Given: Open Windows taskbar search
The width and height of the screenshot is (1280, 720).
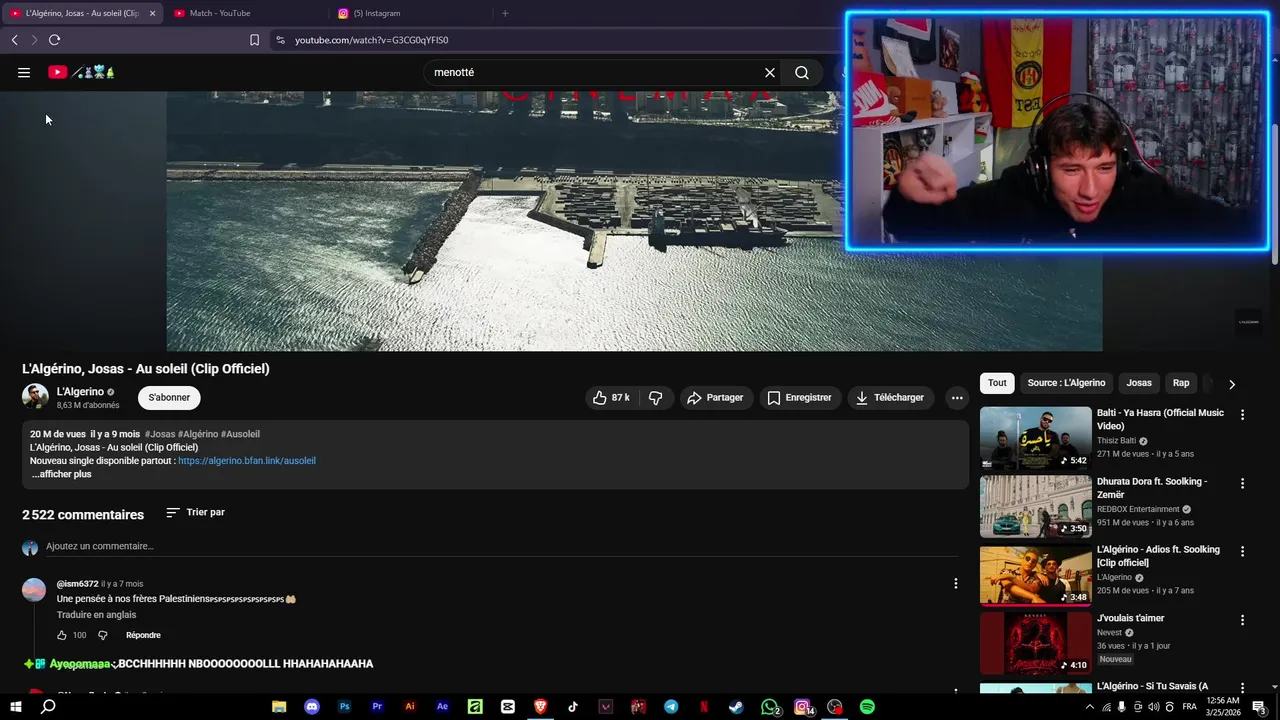Looking at the screenshot, I should coord(48,706).
